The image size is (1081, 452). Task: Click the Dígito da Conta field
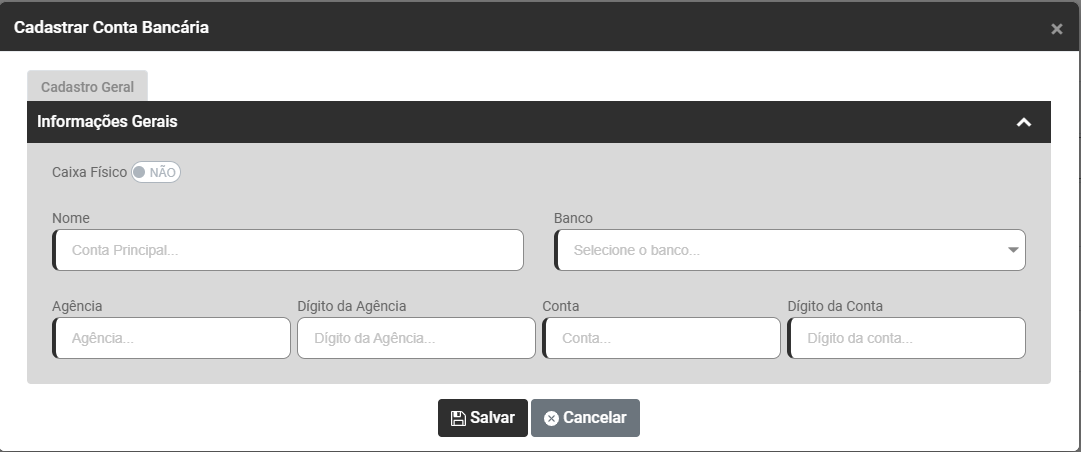[906, 338]
